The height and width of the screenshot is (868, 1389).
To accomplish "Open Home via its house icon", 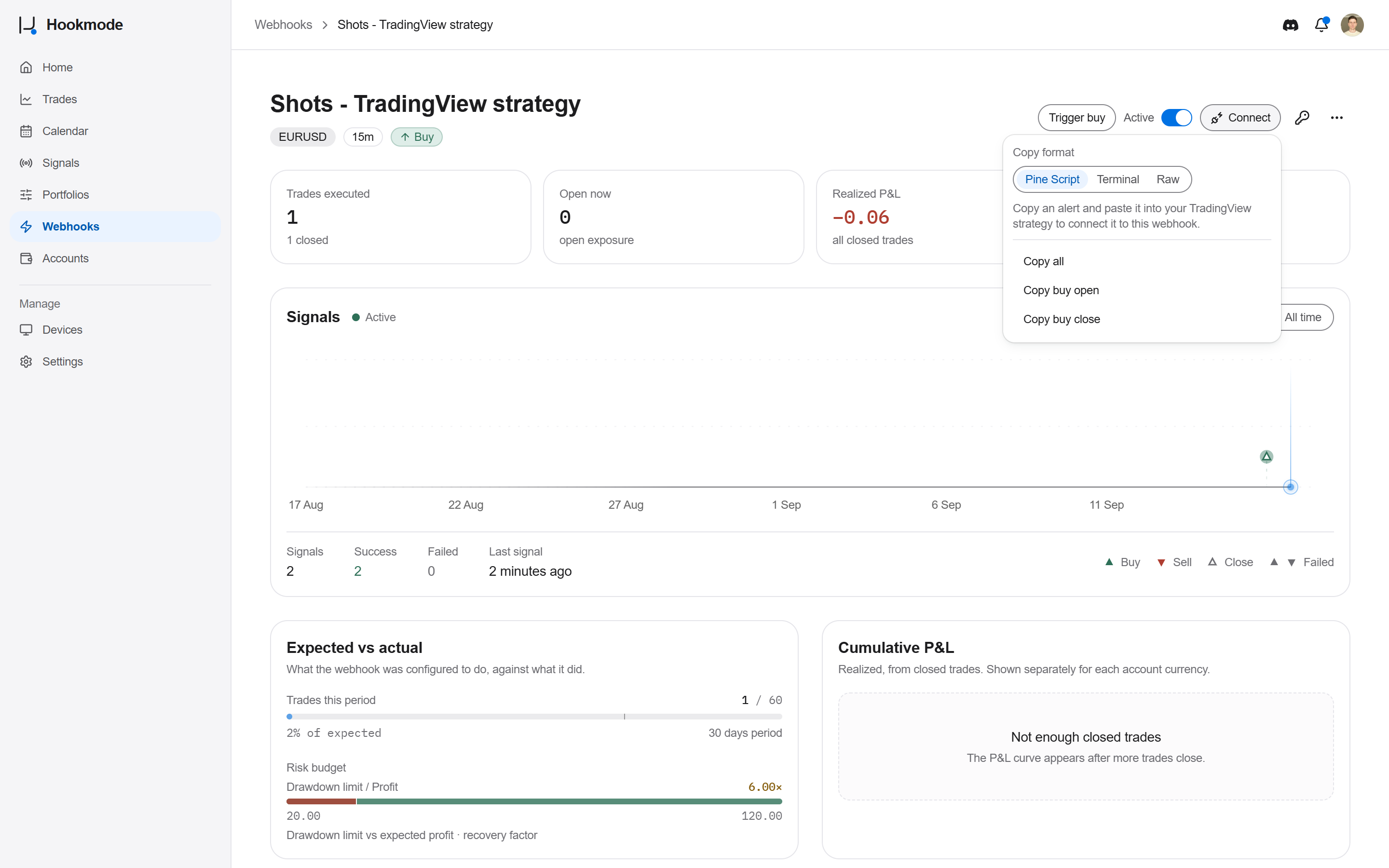I will (26, 67).
